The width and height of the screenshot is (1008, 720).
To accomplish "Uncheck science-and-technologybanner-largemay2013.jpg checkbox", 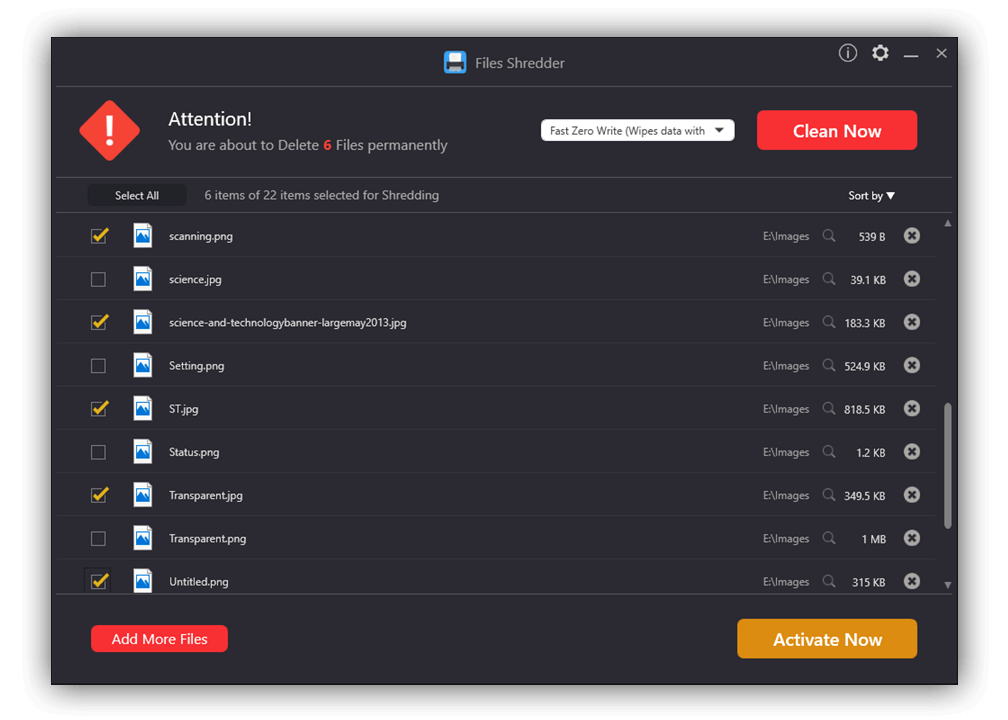I will click(x=98, y=322).
